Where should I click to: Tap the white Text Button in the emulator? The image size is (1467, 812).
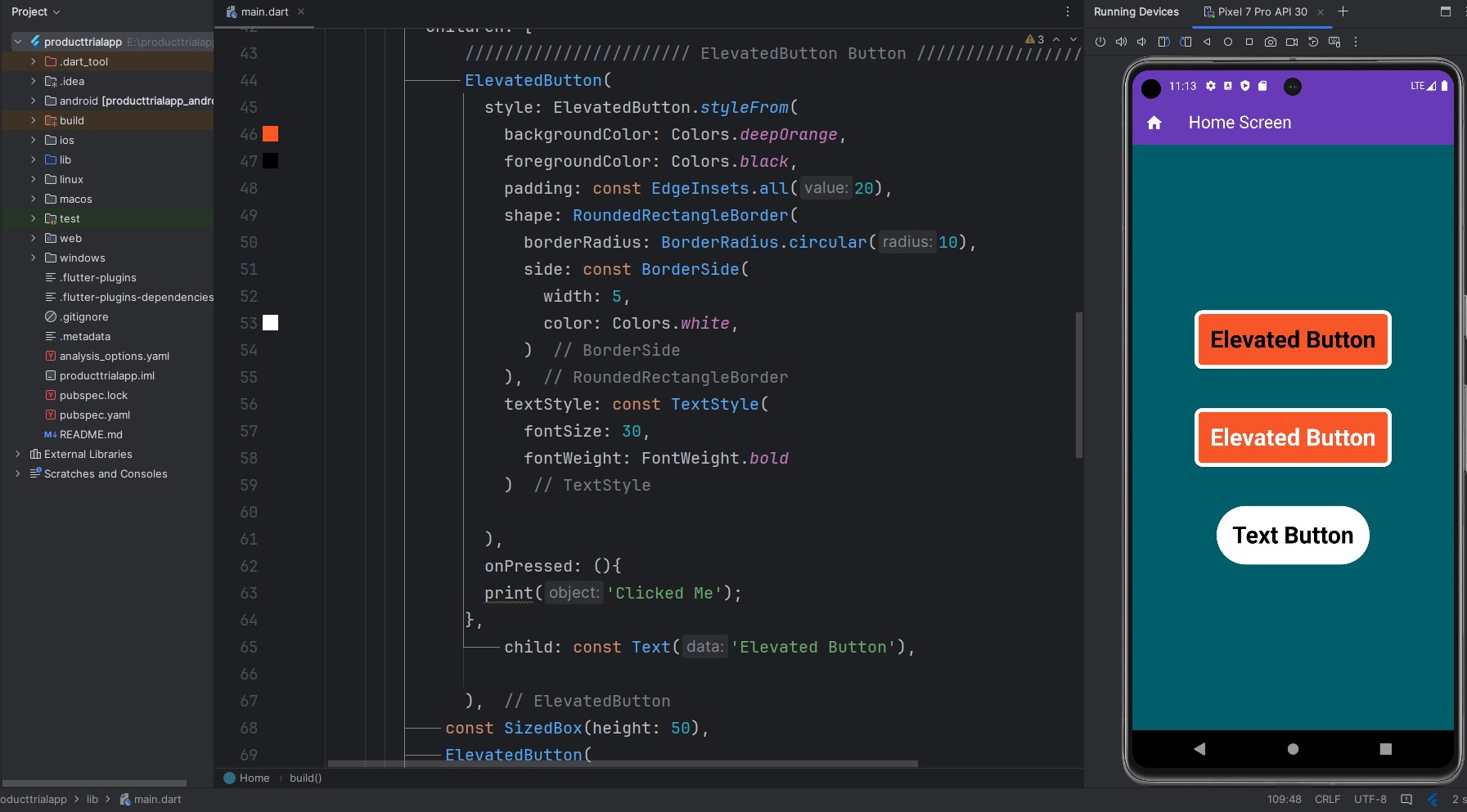pos(1292,536)
